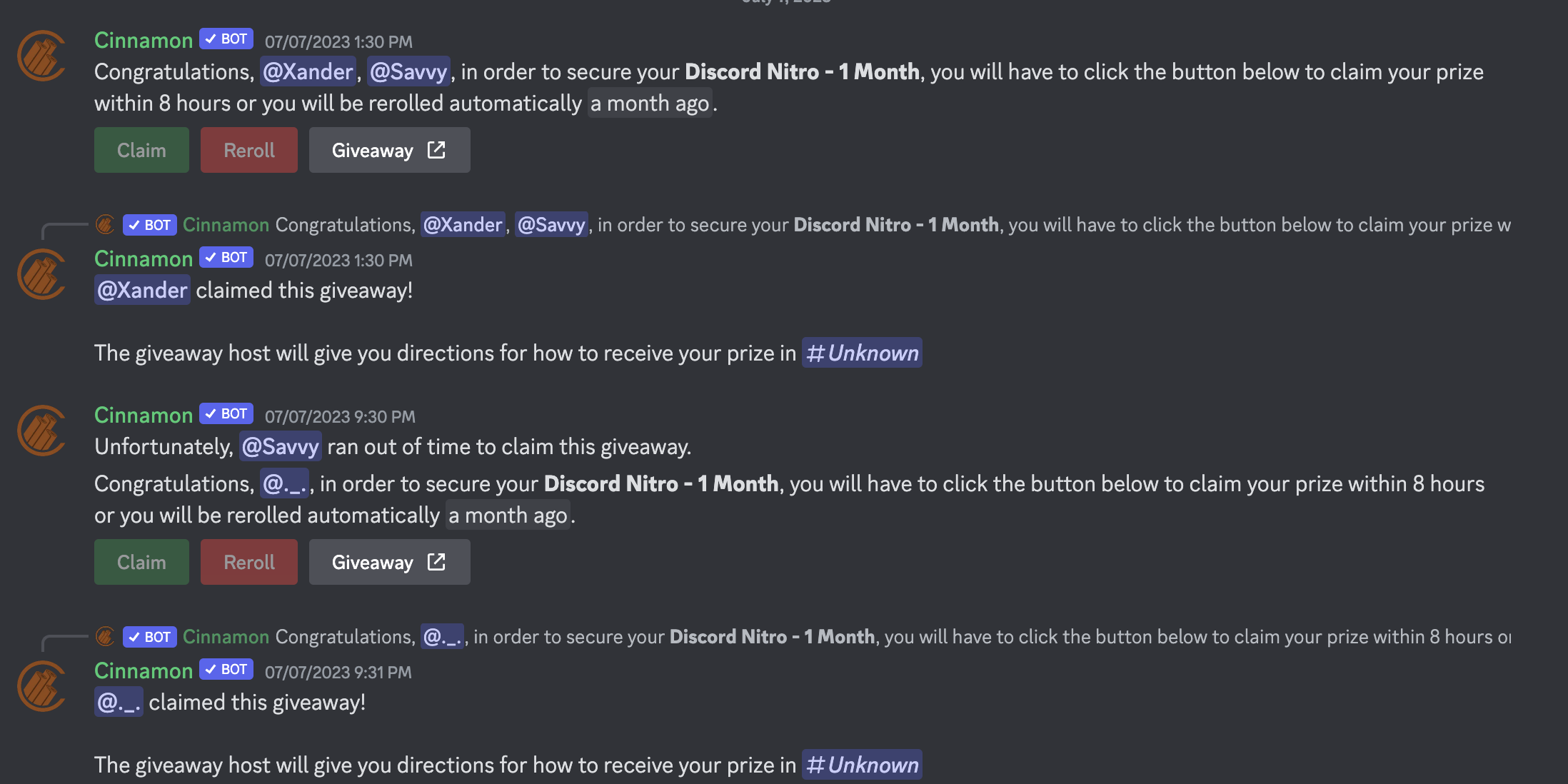Click the #Unknown channel link (second mention)
Image resolution: width=1568 pixels, height=784 pixels.
coord(861,763)
